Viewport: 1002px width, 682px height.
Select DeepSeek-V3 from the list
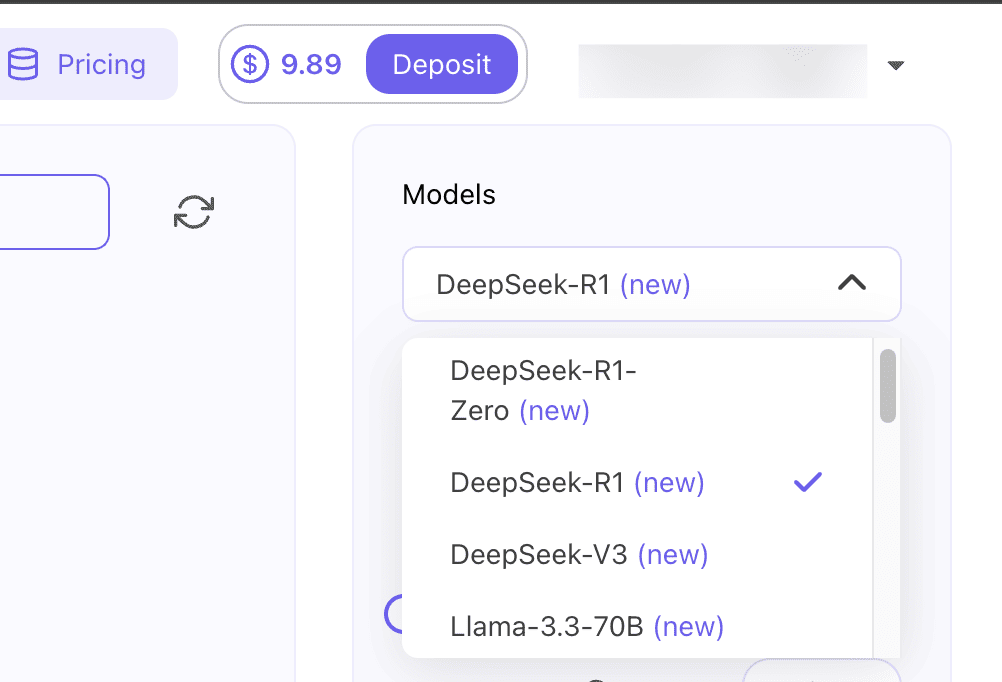pos(636,554)
